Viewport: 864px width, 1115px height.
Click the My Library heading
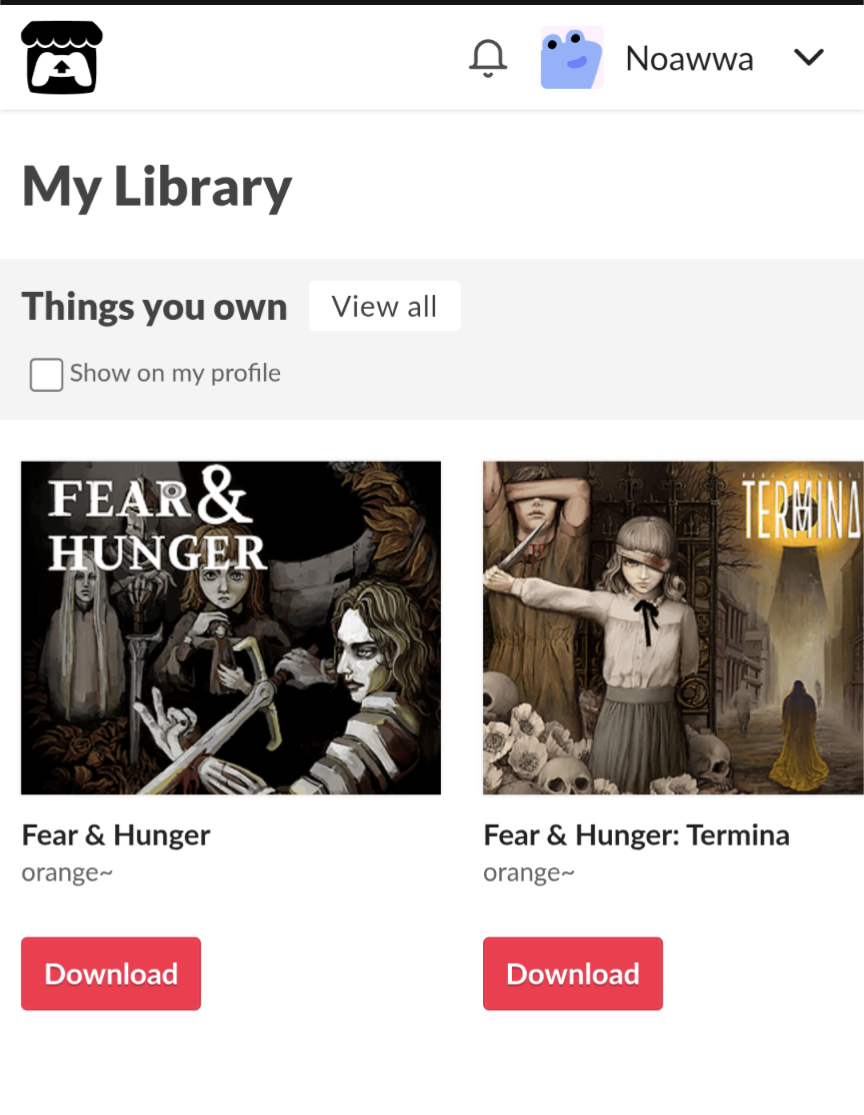[157, 188]
